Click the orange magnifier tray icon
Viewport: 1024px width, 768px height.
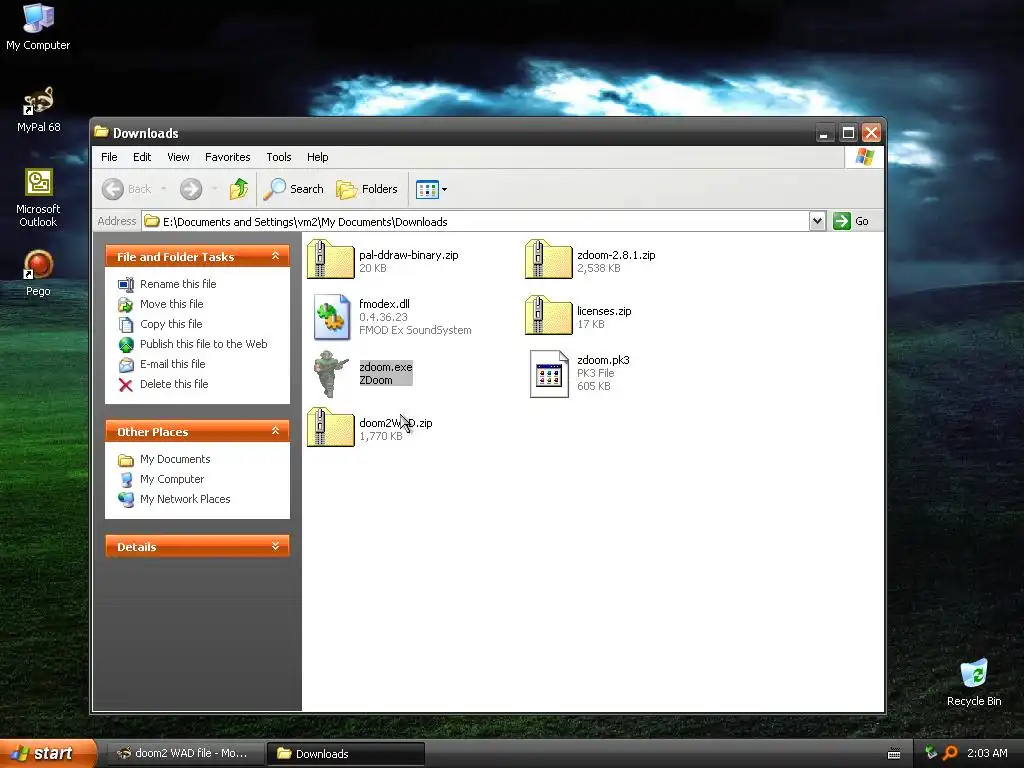click(x=950, y=753)
